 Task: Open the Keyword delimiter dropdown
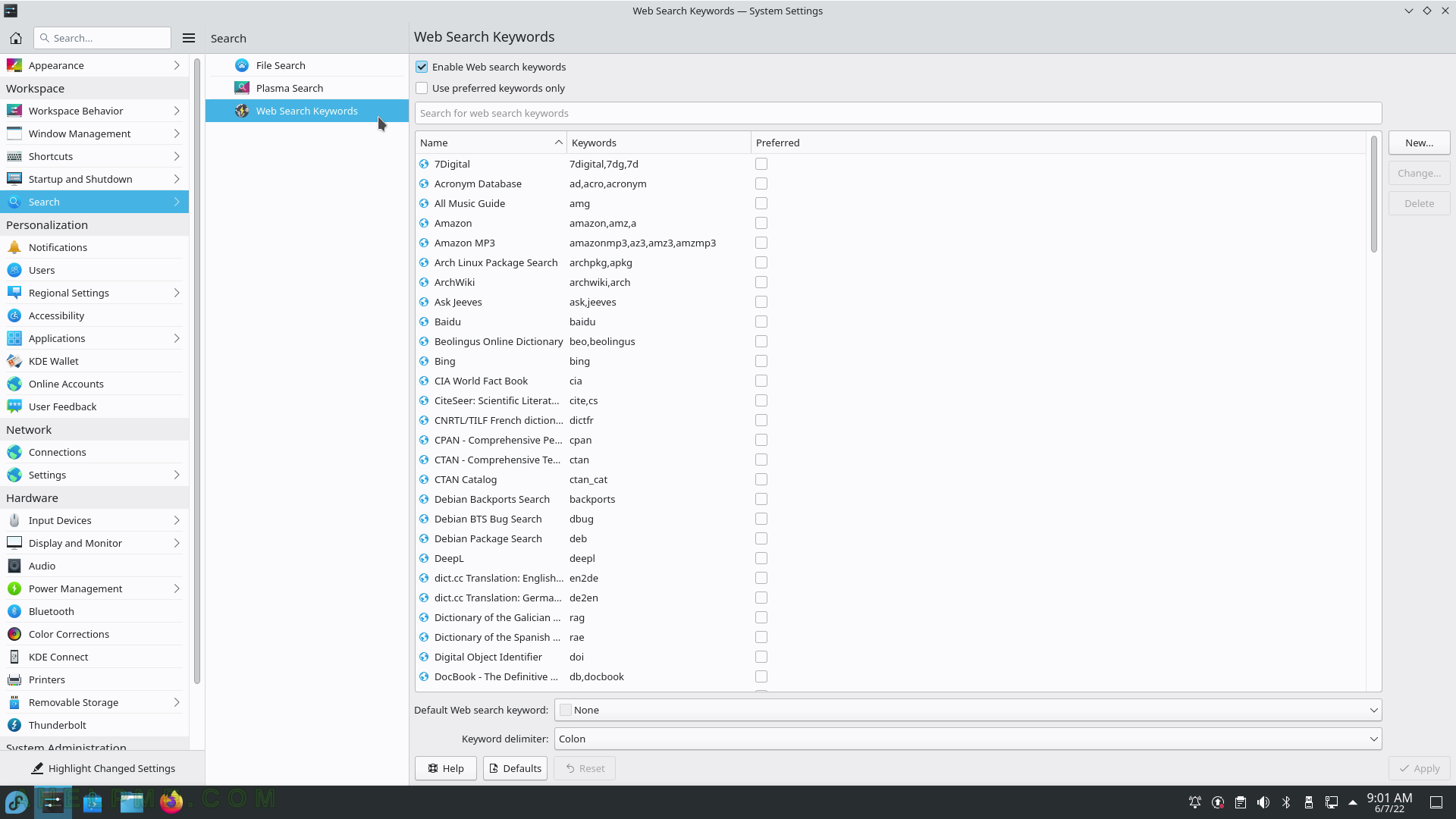pos(968,739)
